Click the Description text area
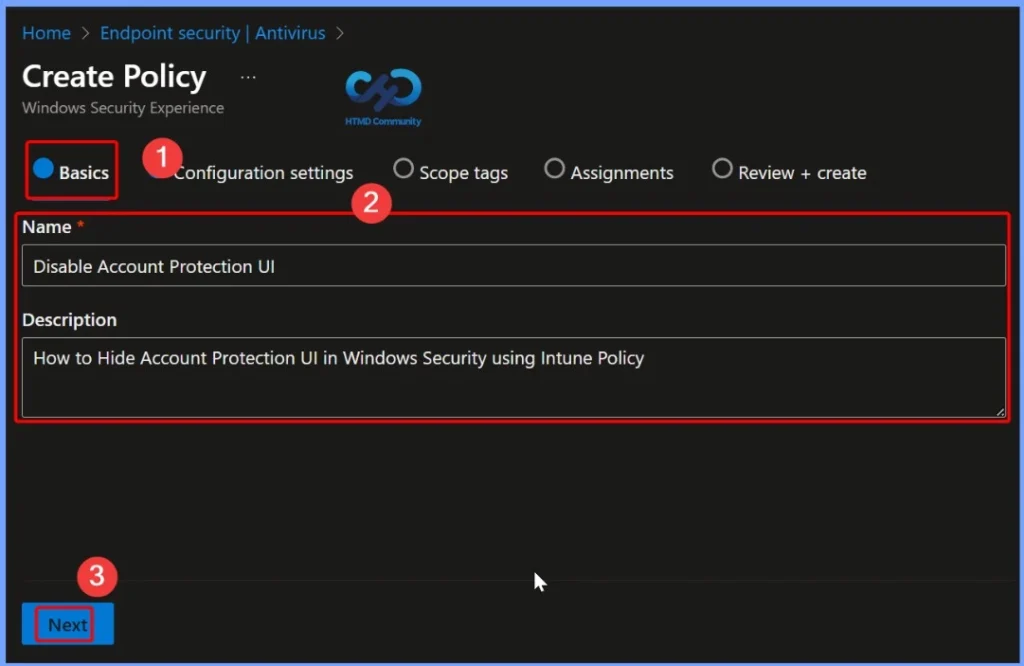1024x666 pixels. [x=512, y=377]
